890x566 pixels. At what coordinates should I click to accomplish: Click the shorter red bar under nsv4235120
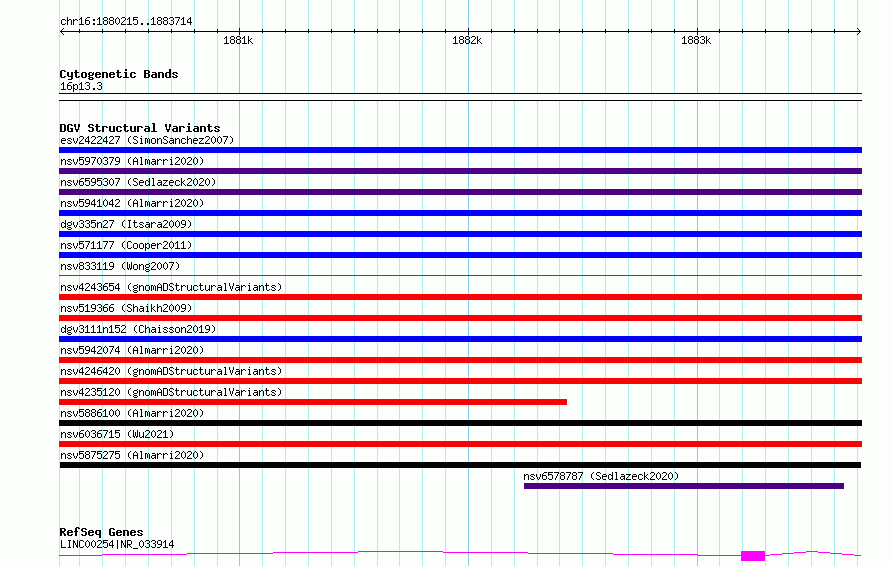[313, 402]
